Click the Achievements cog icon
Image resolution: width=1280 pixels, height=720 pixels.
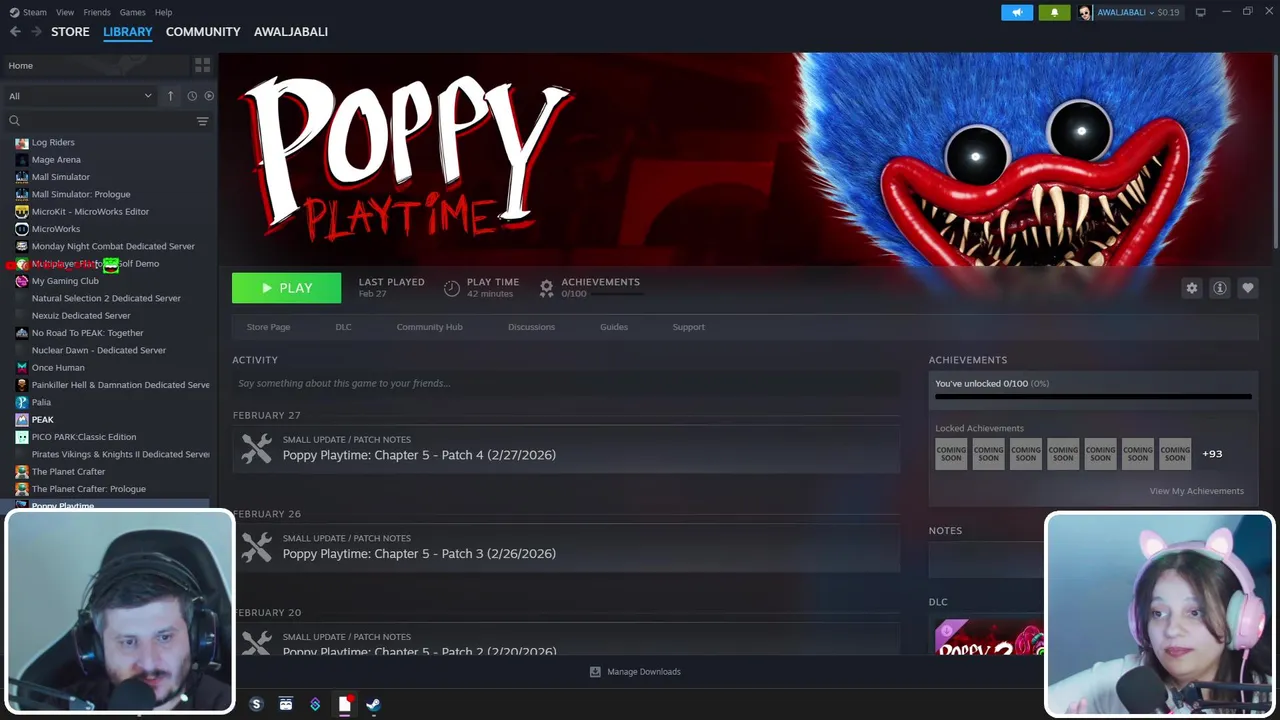[x=546, y=288]
